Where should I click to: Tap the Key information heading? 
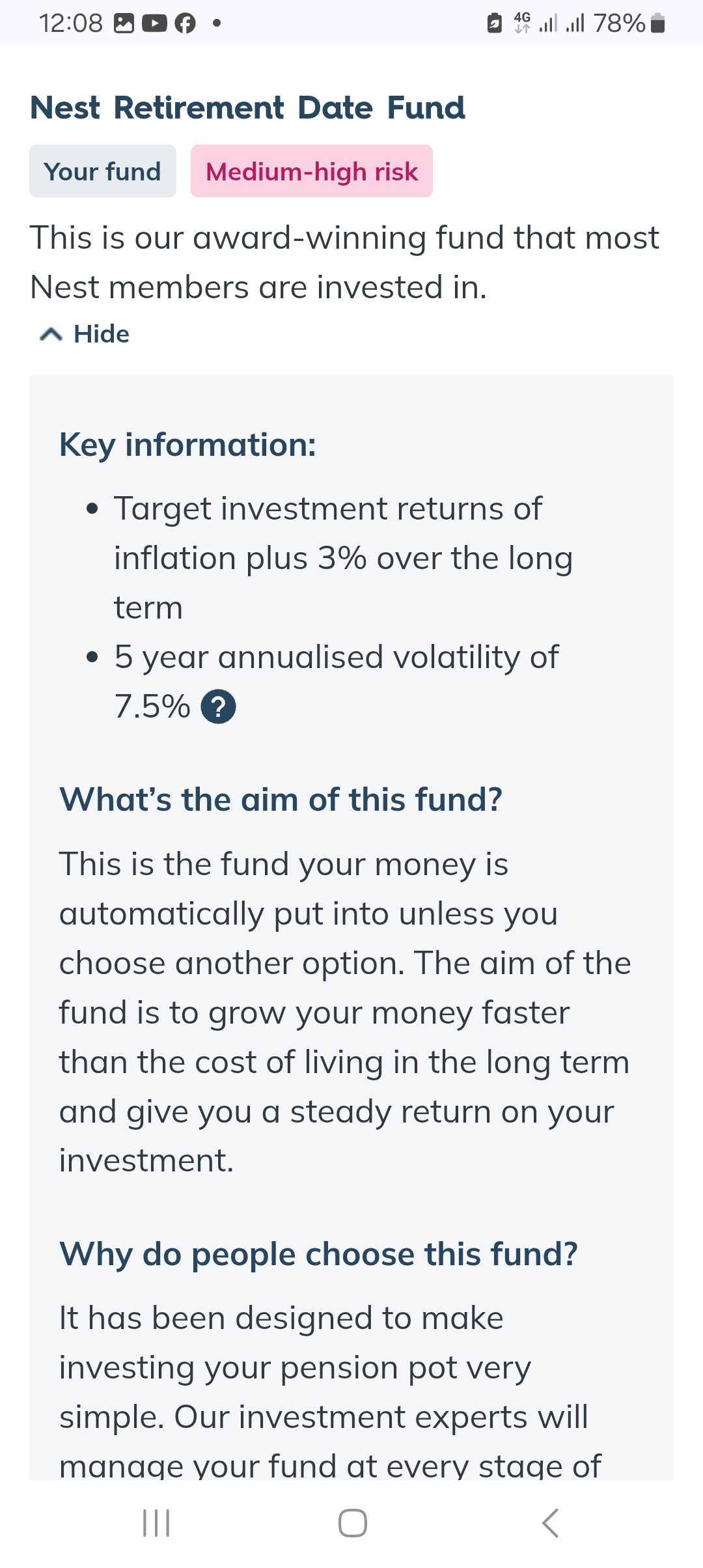pos(187,445)
